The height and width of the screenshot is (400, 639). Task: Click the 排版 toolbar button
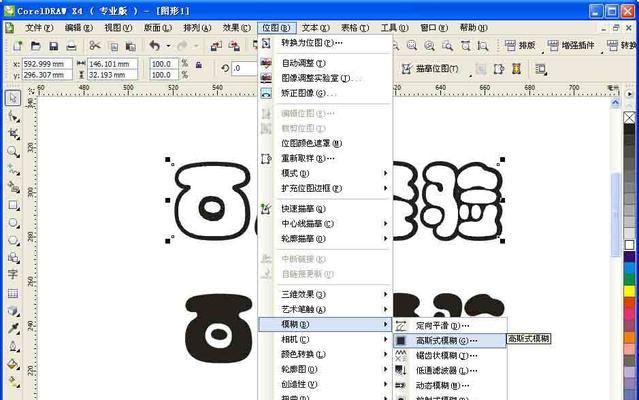tap(520, 45)
